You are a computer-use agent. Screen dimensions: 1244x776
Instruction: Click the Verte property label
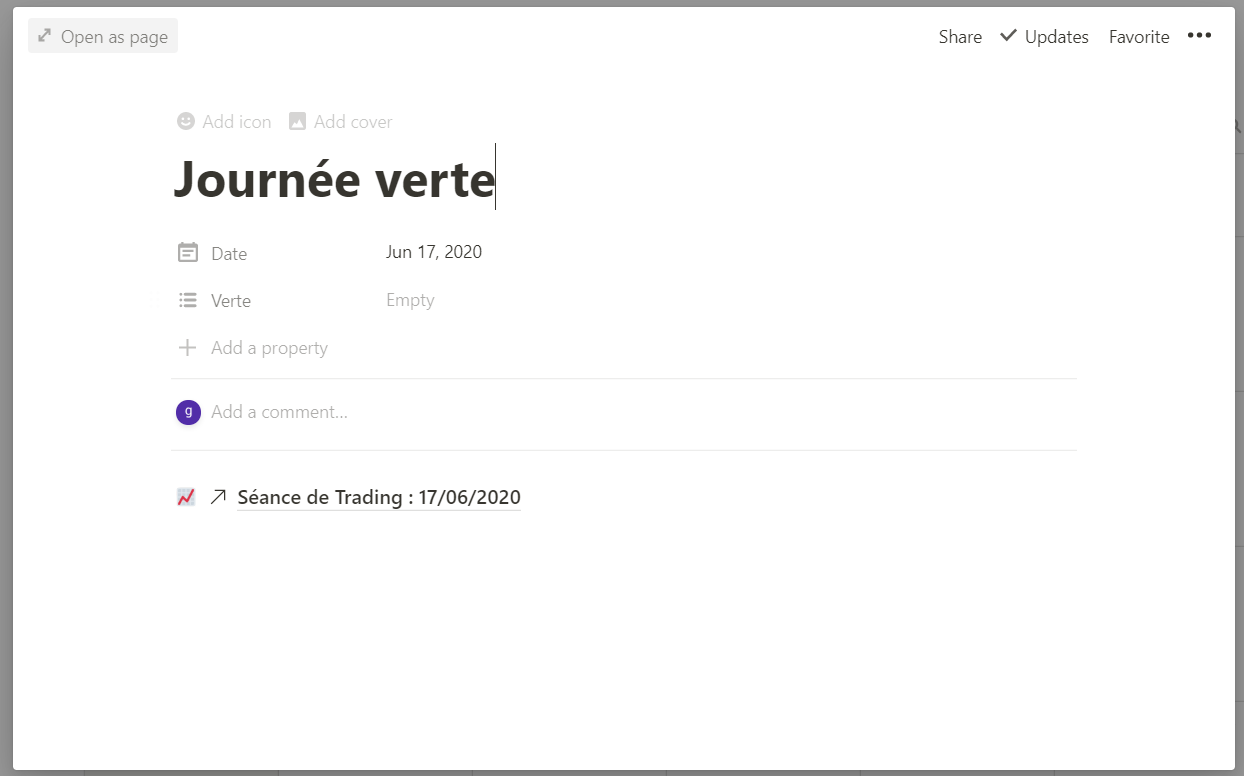[x=231, y=301]
